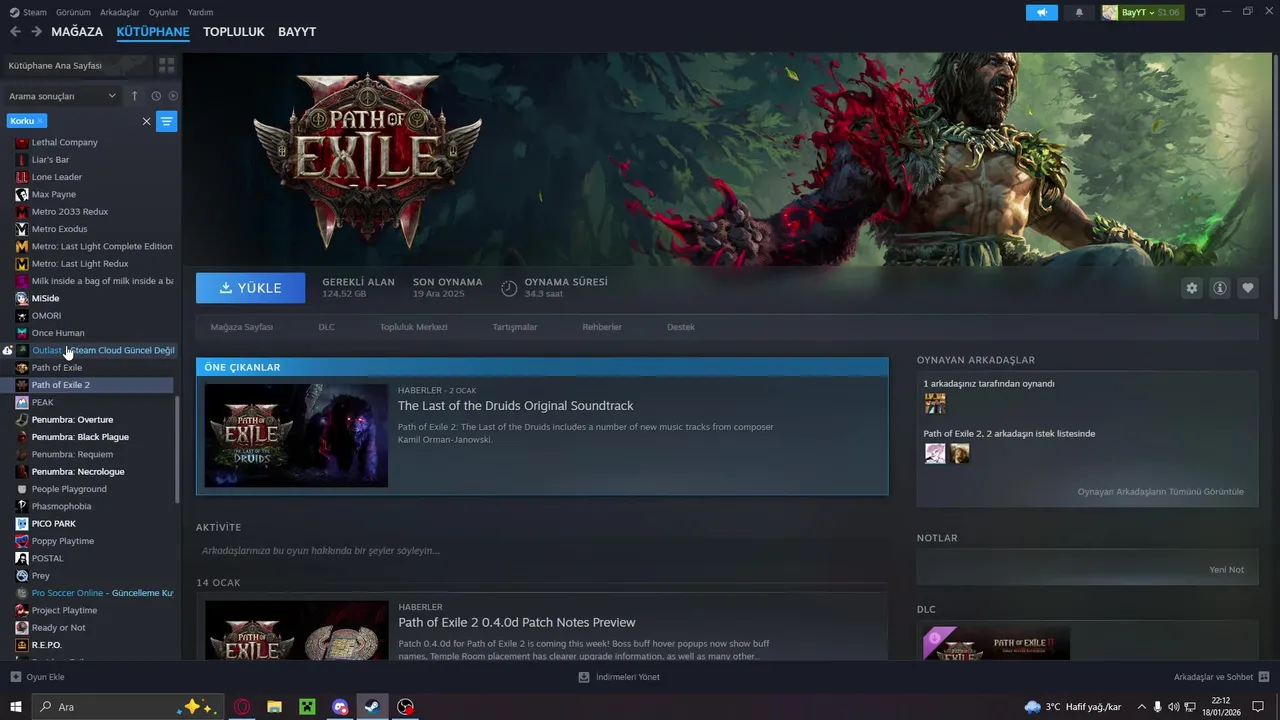
Task: Open the DLC link under banner
Action: 326,327
